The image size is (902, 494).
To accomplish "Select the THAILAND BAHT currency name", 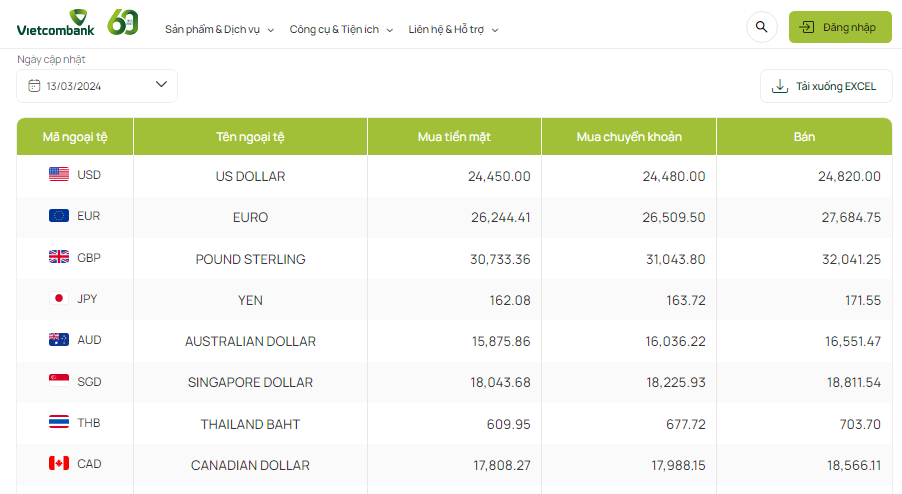I will (x=250, y=424).
